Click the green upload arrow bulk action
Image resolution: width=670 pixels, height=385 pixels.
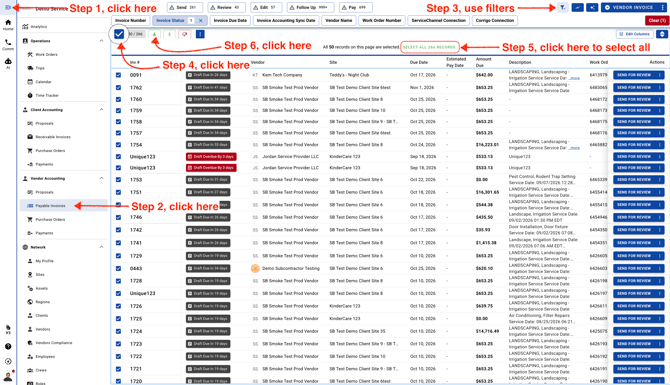pyautogui.click(x=154, y=34)
